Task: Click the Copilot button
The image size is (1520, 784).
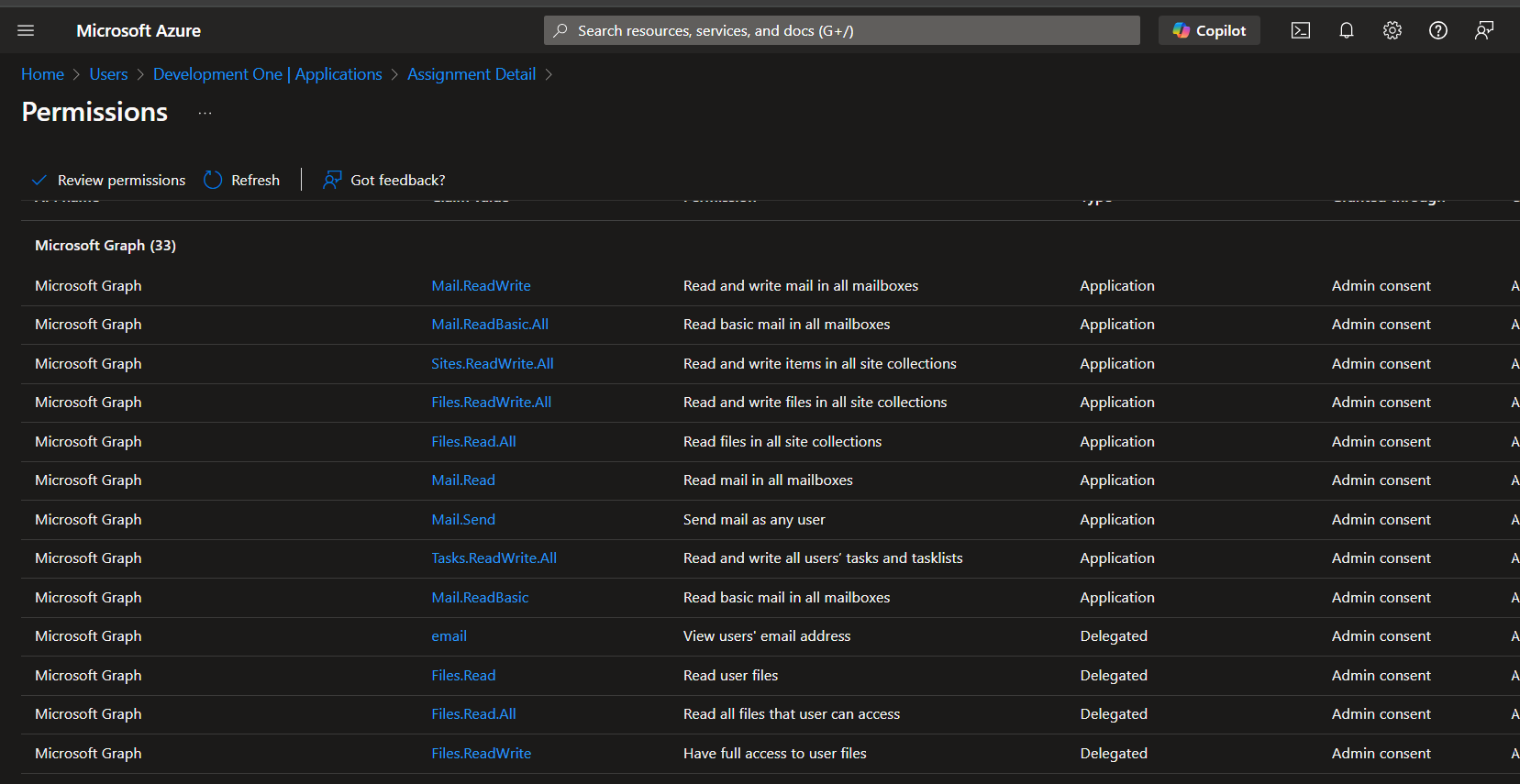Action: click(x=1209, y=30)
